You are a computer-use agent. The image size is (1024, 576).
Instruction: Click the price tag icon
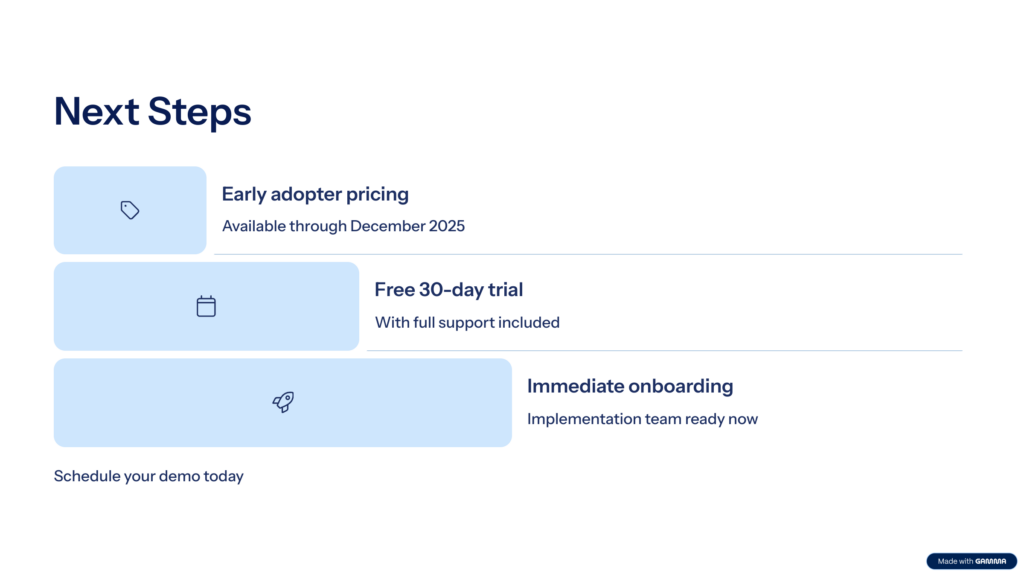pos(130,210)
